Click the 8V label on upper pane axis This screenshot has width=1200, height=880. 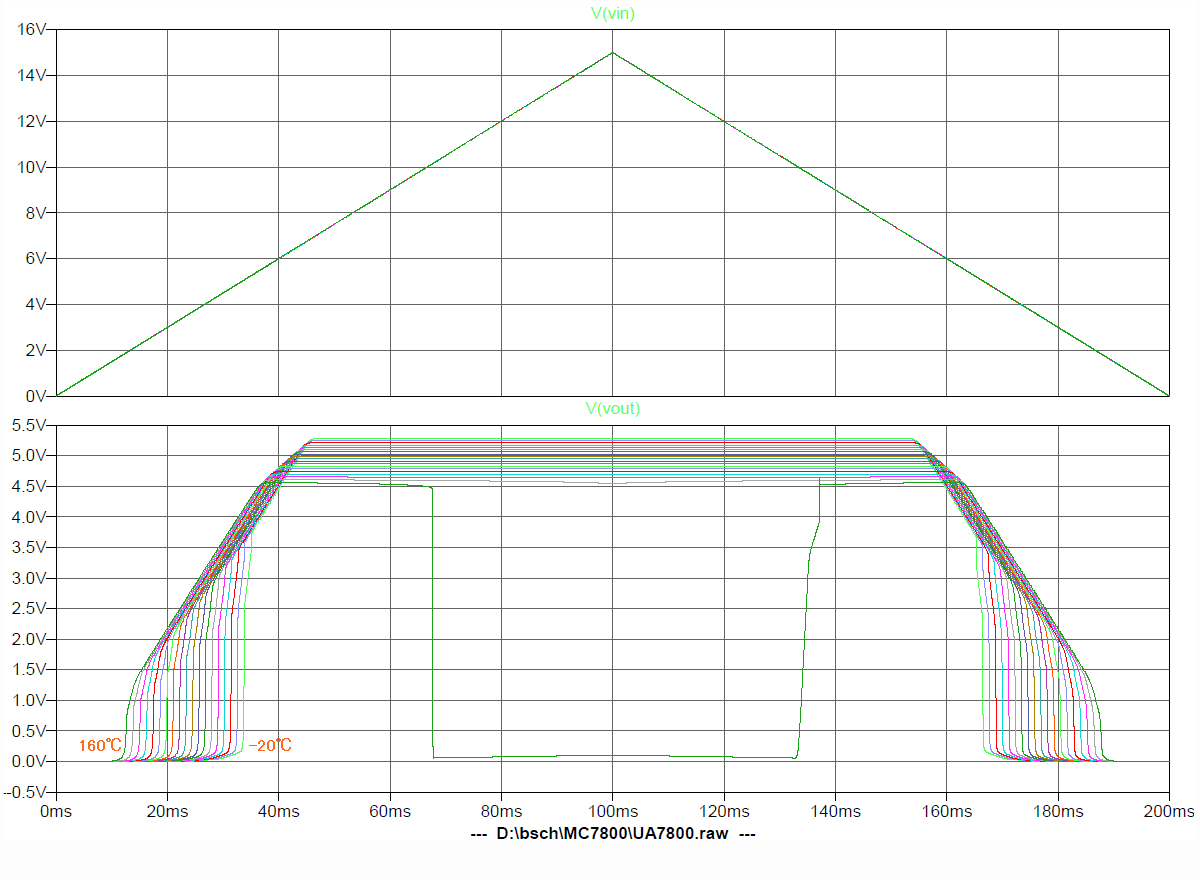[x=35, y=213]
